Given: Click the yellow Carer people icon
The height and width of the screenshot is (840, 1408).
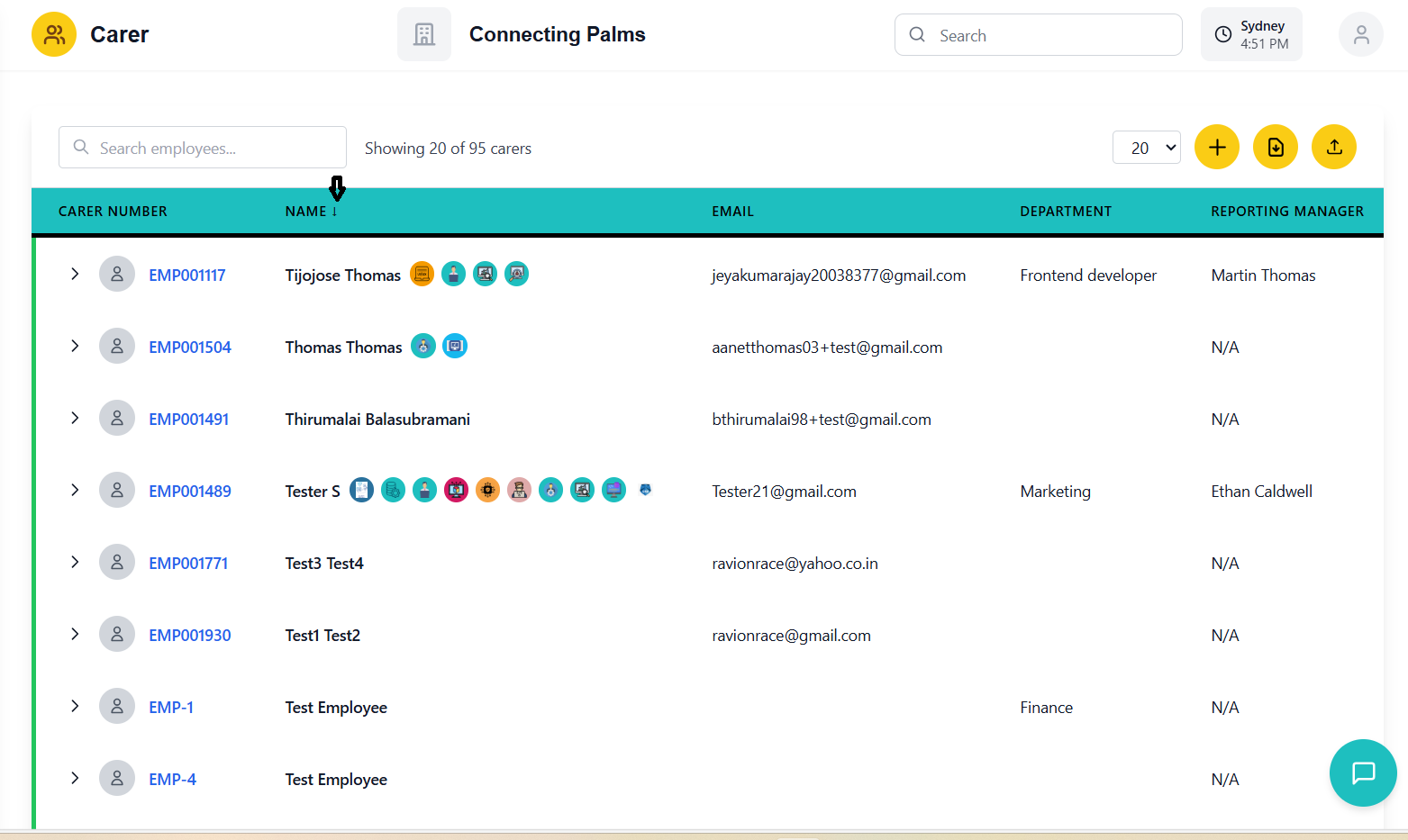Looking at the screenshot, I should tap(54, 35).
